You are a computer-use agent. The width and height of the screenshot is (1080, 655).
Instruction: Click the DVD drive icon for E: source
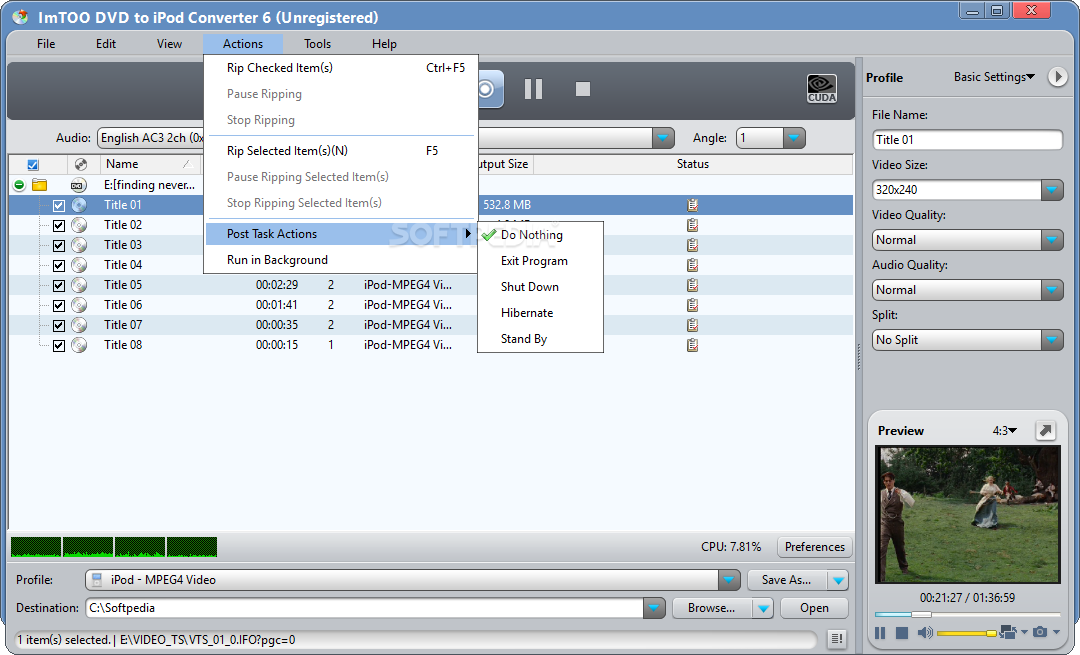79,185
